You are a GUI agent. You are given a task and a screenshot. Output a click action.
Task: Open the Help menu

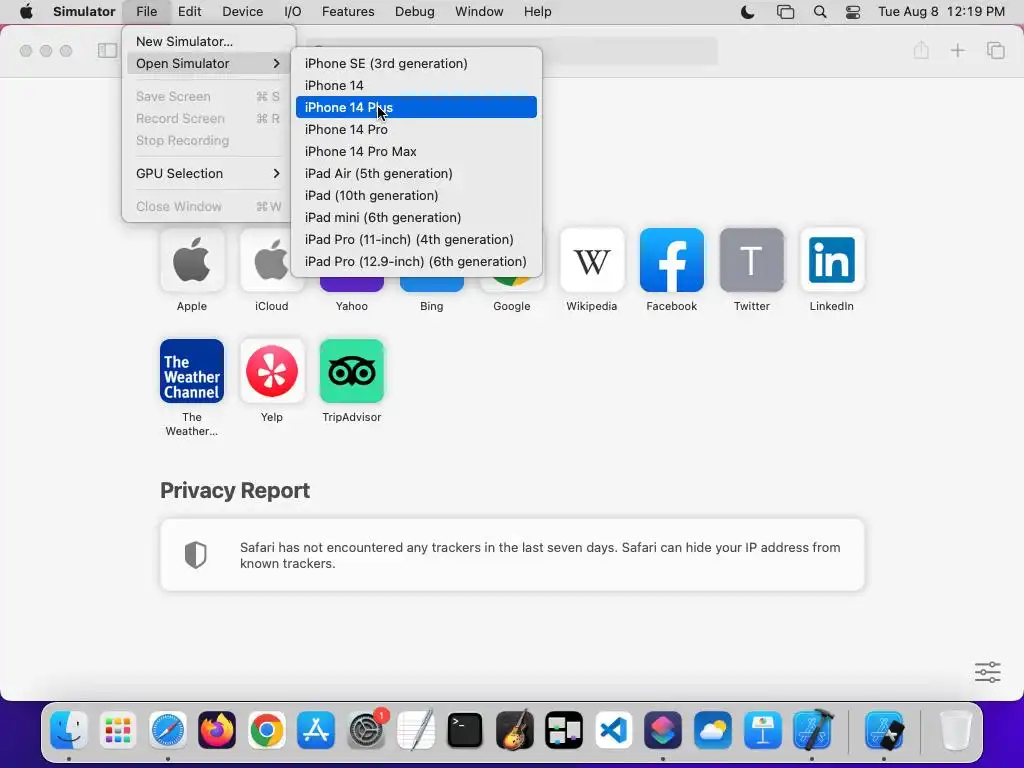click(537, 12)
